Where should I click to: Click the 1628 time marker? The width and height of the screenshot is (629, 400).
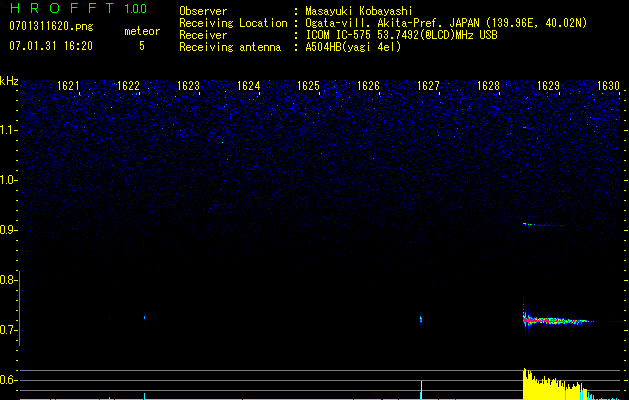coord(489,86)
